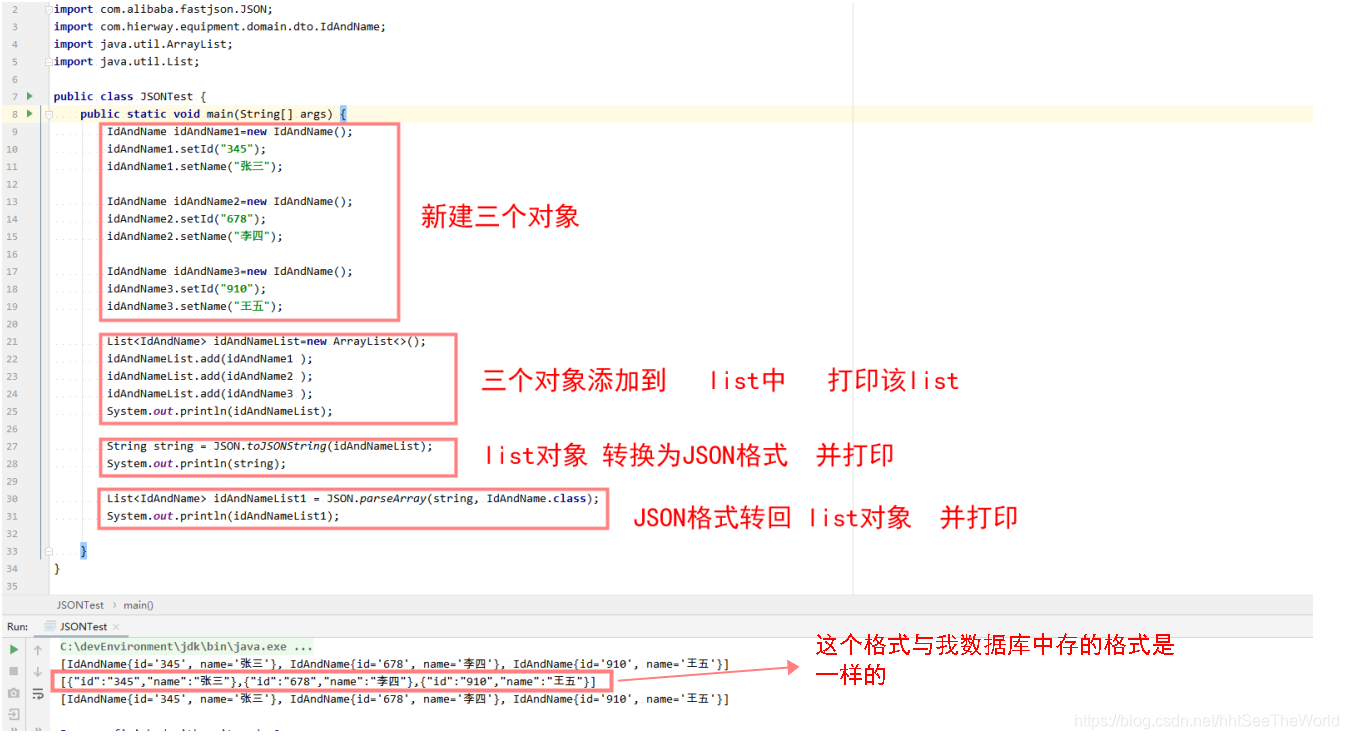Close the JSONTest run tab
Viewport: 1348px width, 739px height.
point(115,627)
